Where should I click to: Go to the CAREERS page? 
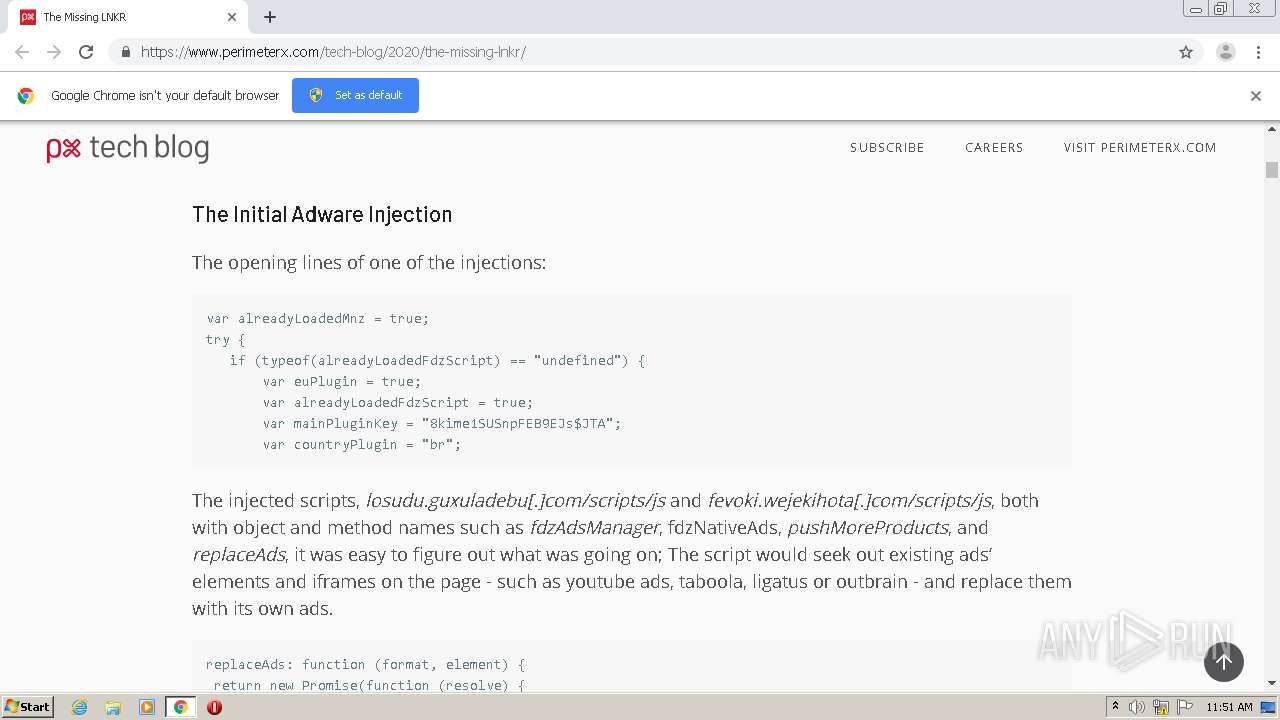click(993, 147)
